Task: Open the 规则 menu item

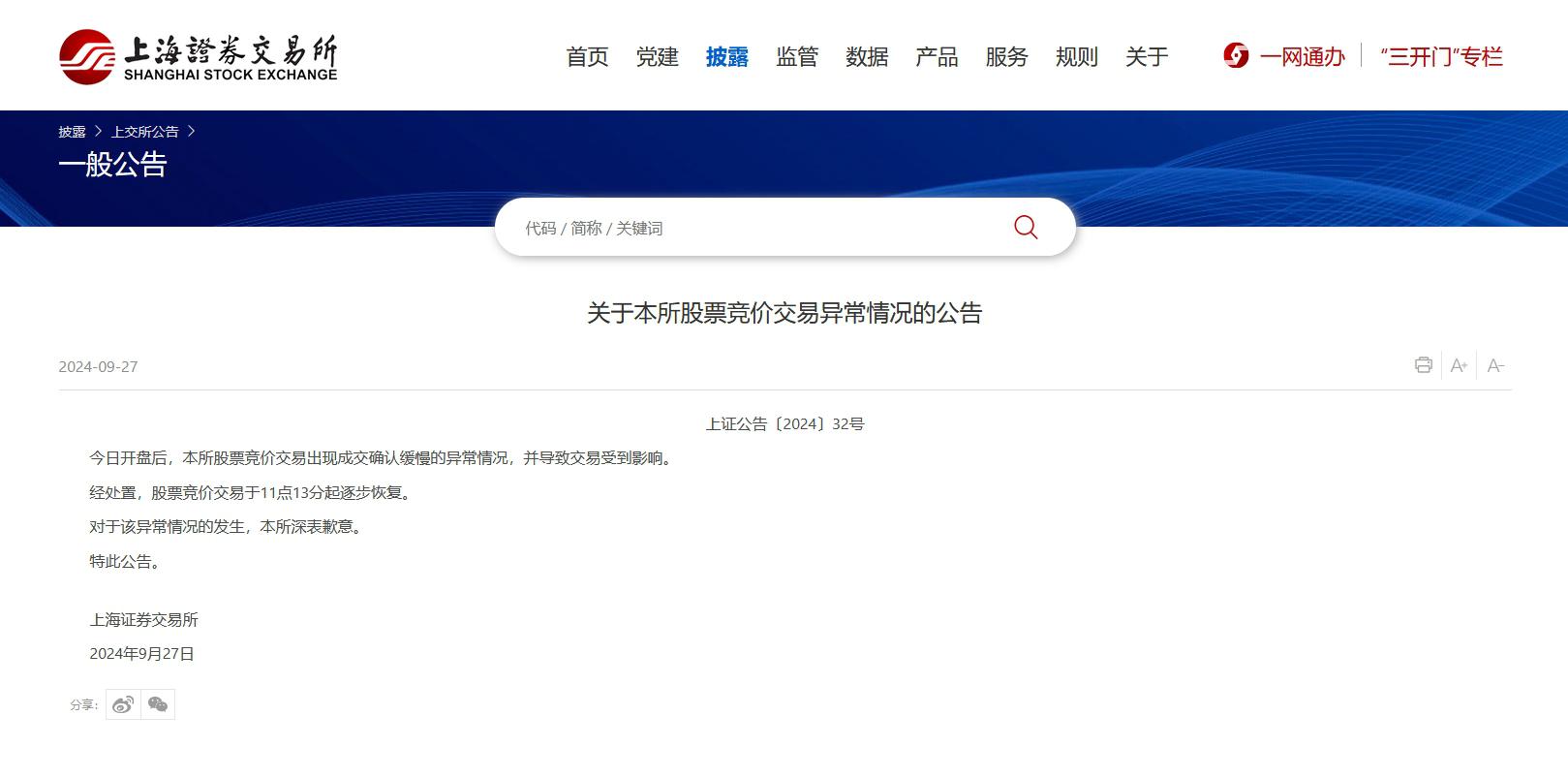Action: coord(1077,57)
